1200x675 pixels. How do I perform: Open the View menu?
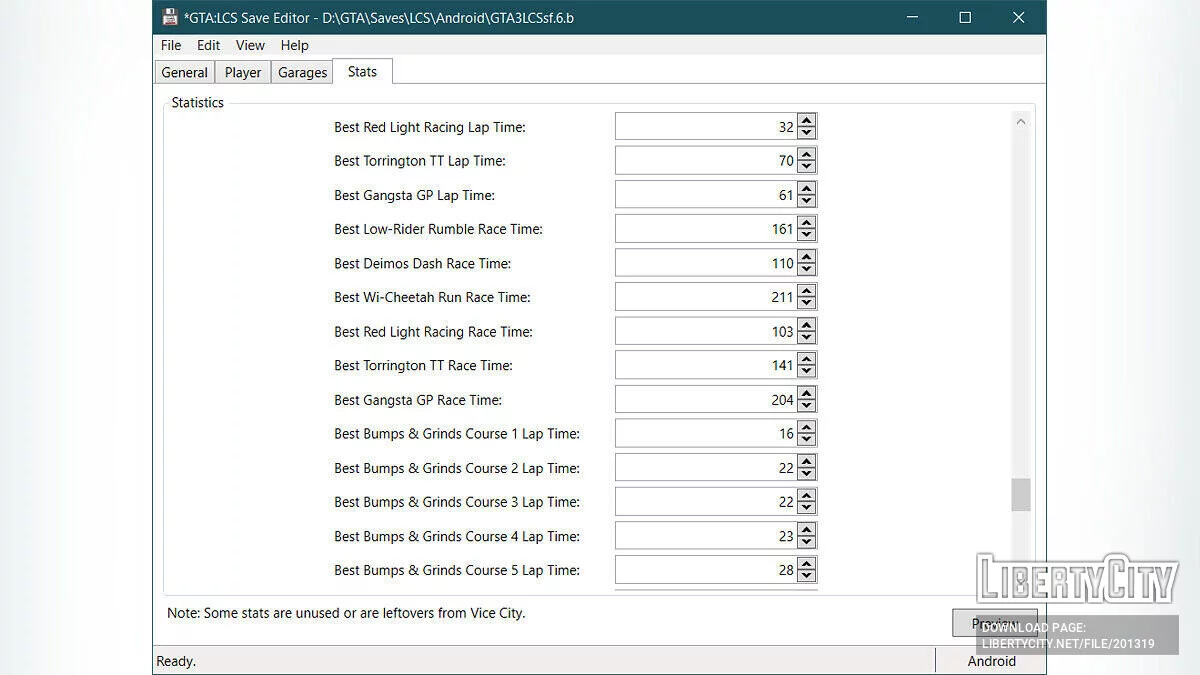[250, 45]
